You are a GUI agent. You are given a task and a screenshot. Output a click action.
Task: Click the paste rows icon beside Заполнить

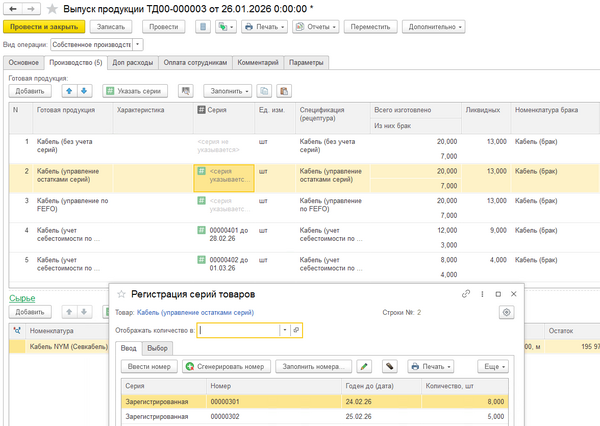282,91
